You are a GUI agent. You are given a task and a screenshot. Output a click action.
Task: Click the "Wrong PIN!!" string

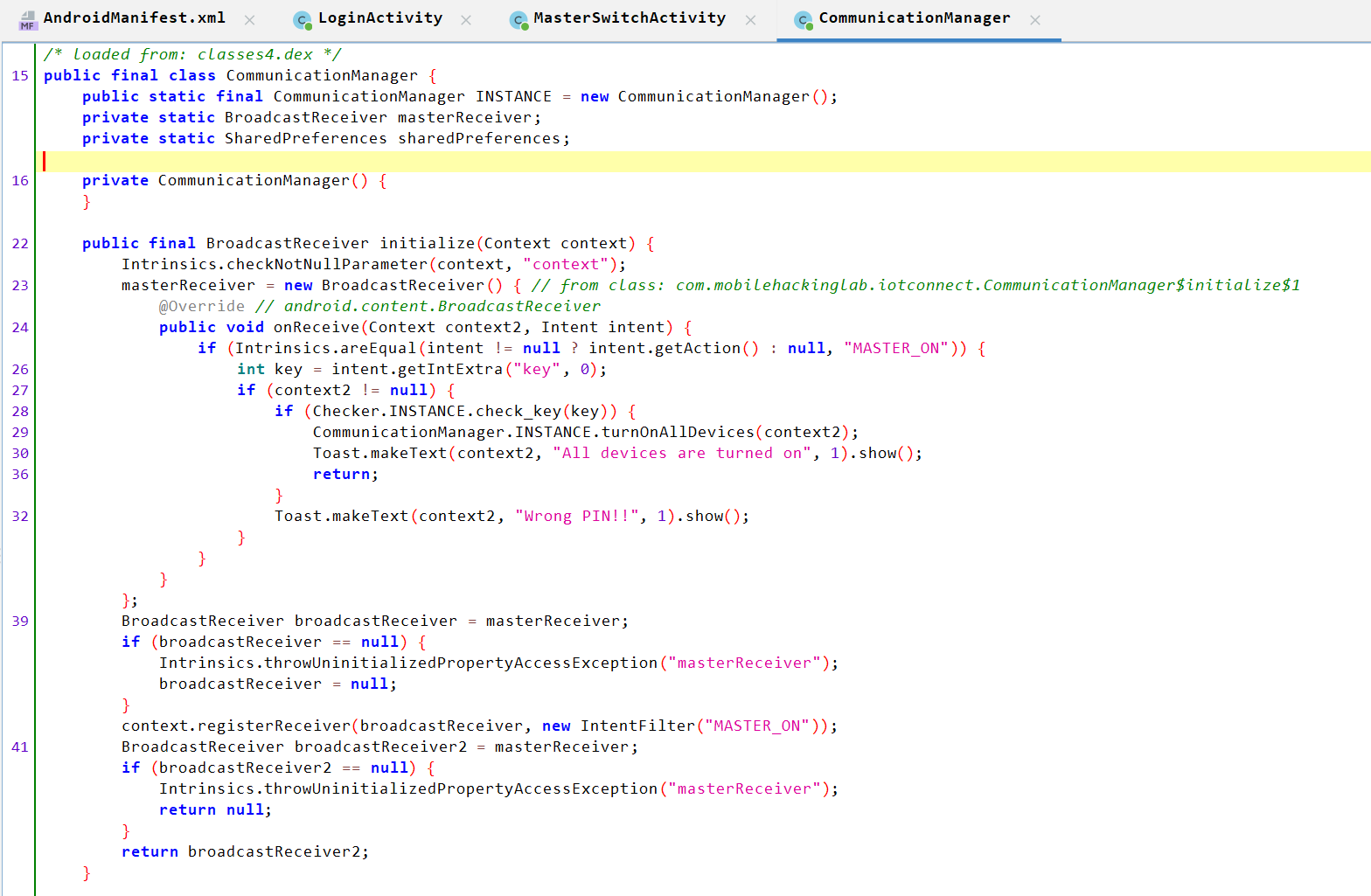coord(577,516)
